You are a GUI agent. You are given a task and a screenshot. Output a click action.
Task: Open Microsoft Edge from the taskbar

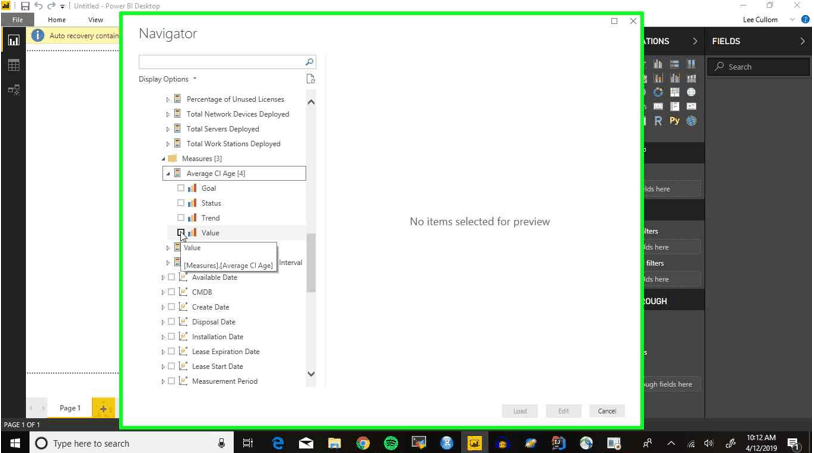(x=278, y=443)
